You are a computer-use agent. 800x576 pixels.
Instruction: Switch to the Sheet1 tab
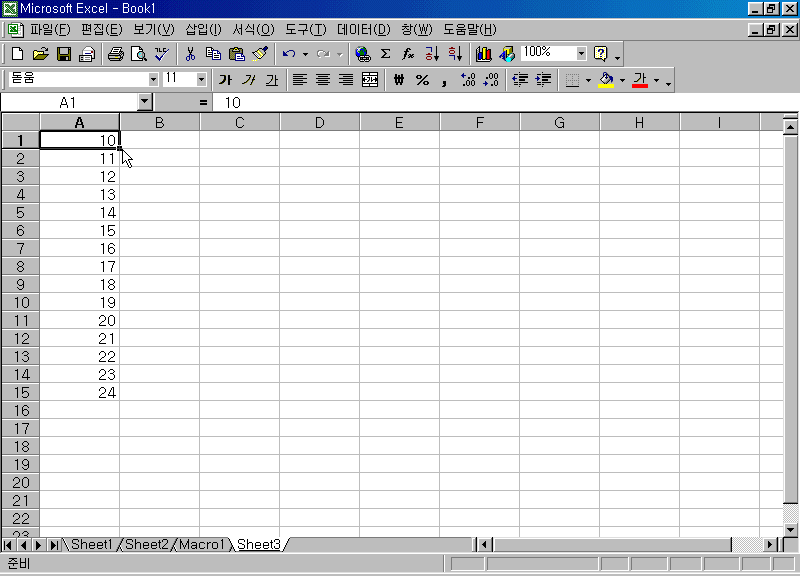coord(91,544)
